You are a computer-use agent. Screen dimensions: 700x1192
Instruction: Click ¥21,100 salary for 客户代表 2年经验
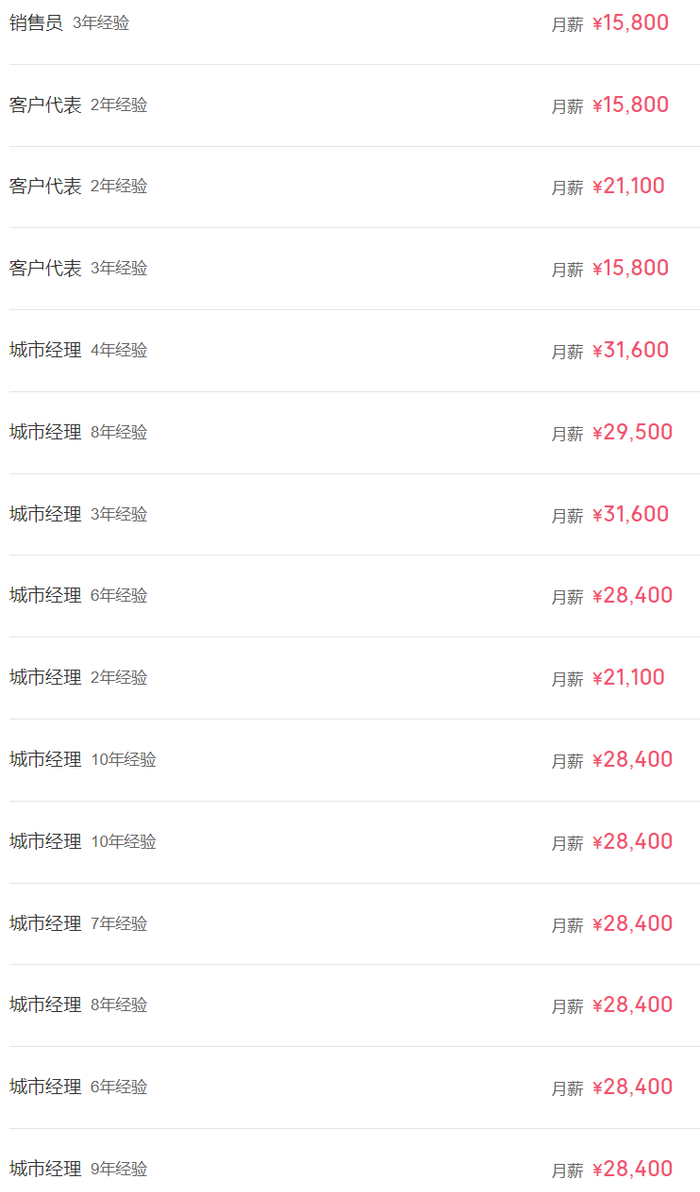tap(628, 186)
